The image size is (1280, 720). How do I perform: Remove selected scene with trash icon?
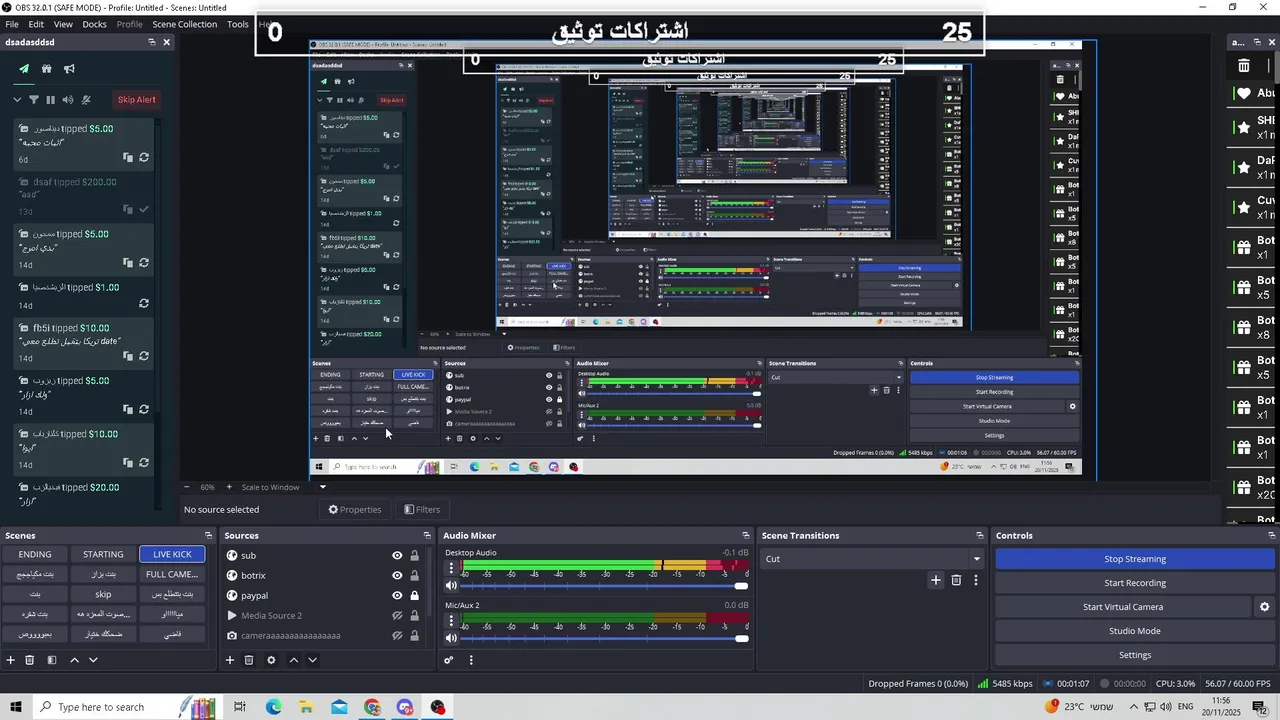(x=30, y=660)
